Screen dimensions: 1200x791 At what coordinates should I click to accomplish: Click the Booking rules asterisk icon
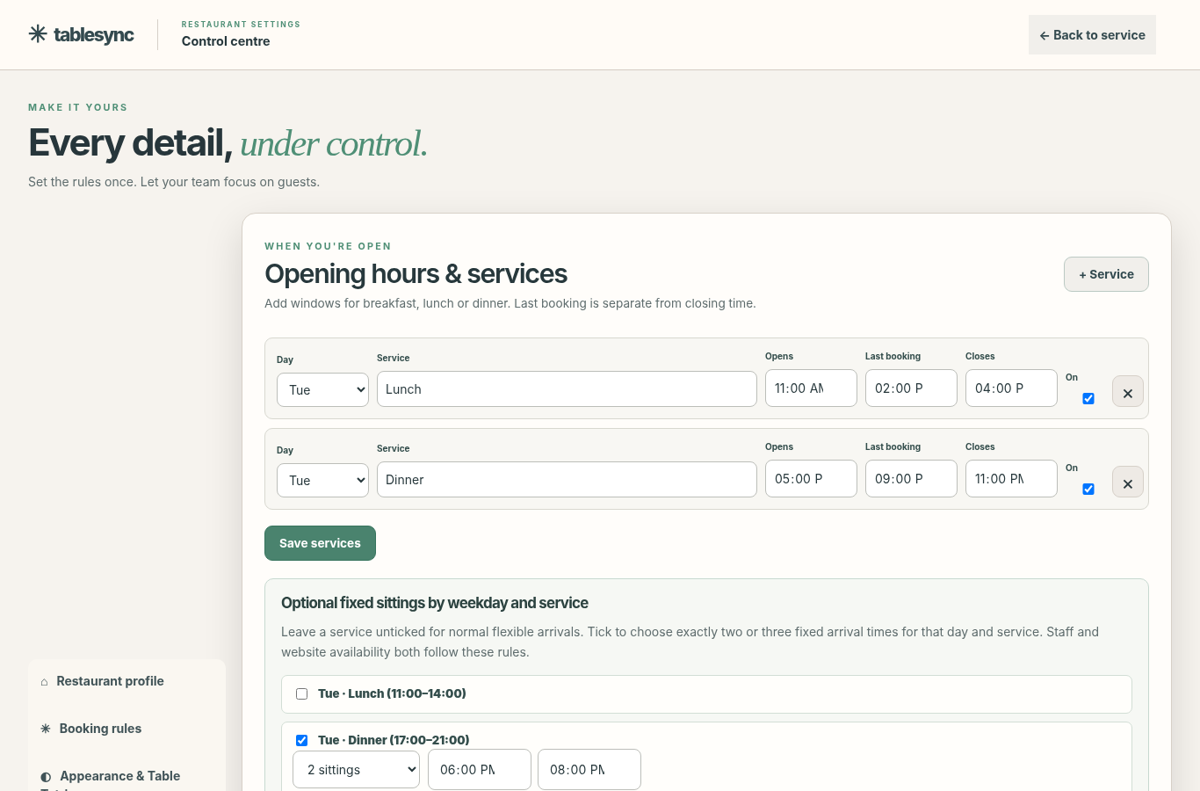45,729
